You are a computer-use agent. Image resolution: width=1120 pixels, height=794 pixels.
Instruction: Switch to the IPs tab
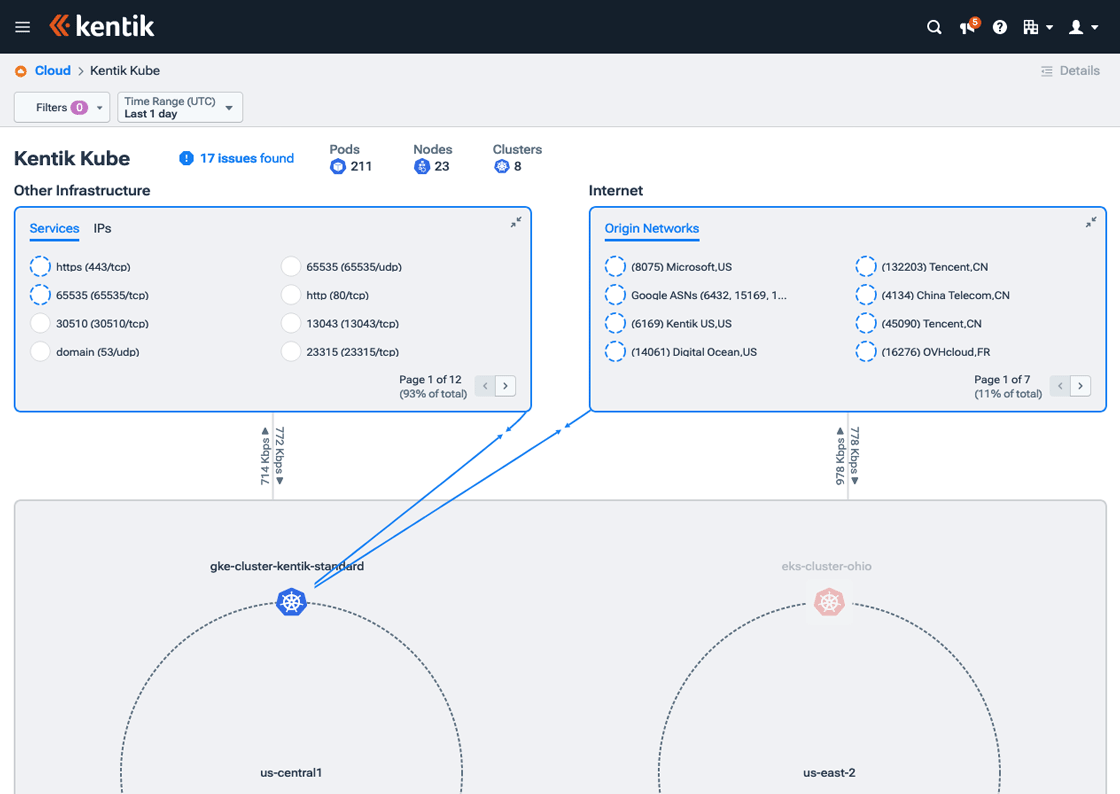[x=102, y=228]
